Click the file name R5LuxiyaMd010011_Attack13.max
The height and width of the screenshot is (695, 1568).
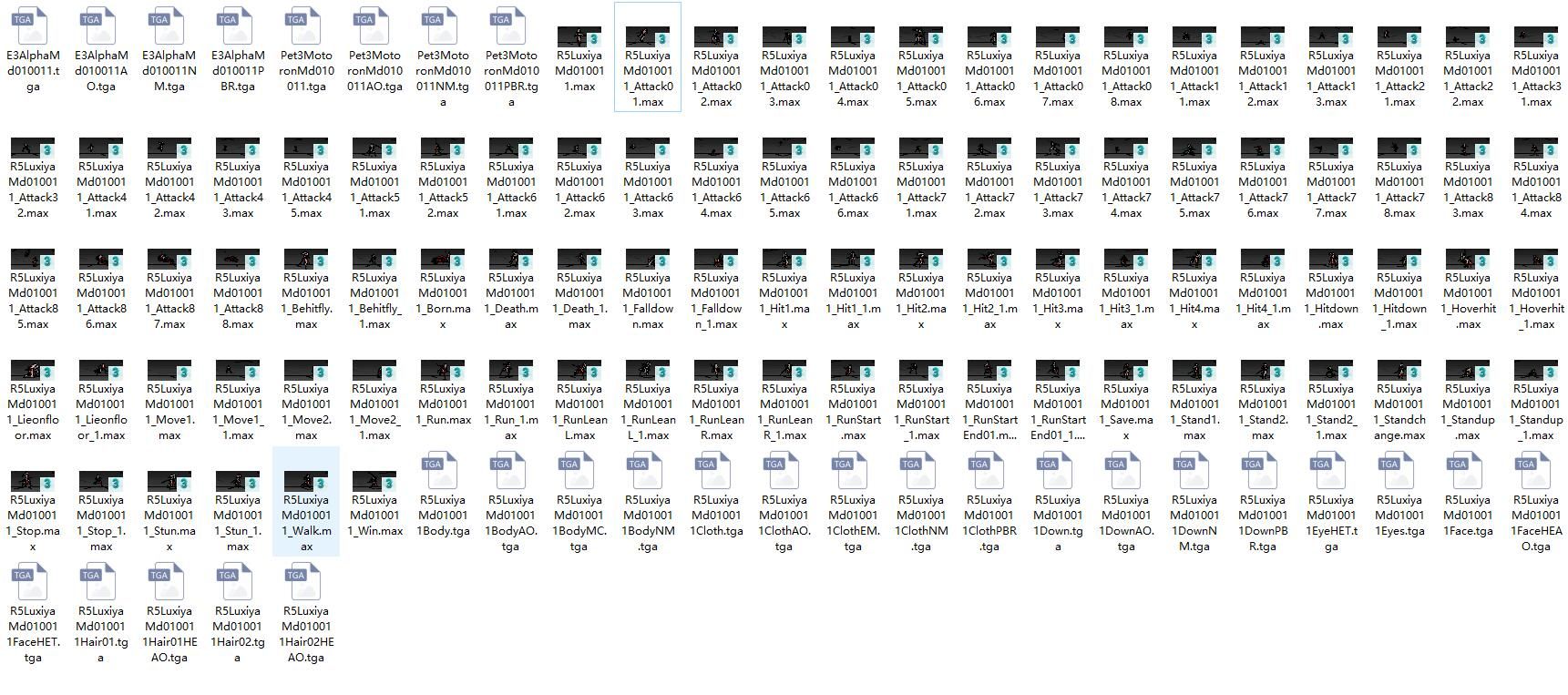pos(1331,78)
